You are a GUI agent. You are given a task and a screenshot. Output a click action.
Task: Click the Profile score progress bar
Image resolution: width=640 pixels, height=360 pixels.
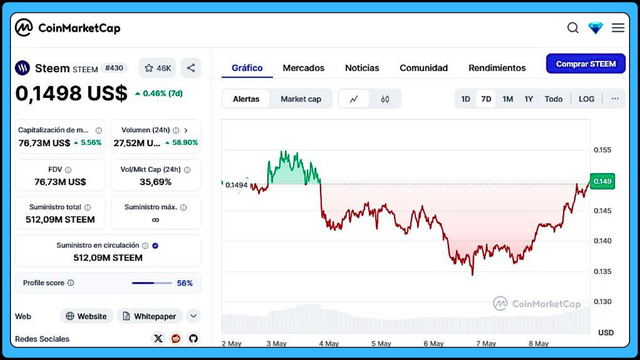tap(152, 283)
